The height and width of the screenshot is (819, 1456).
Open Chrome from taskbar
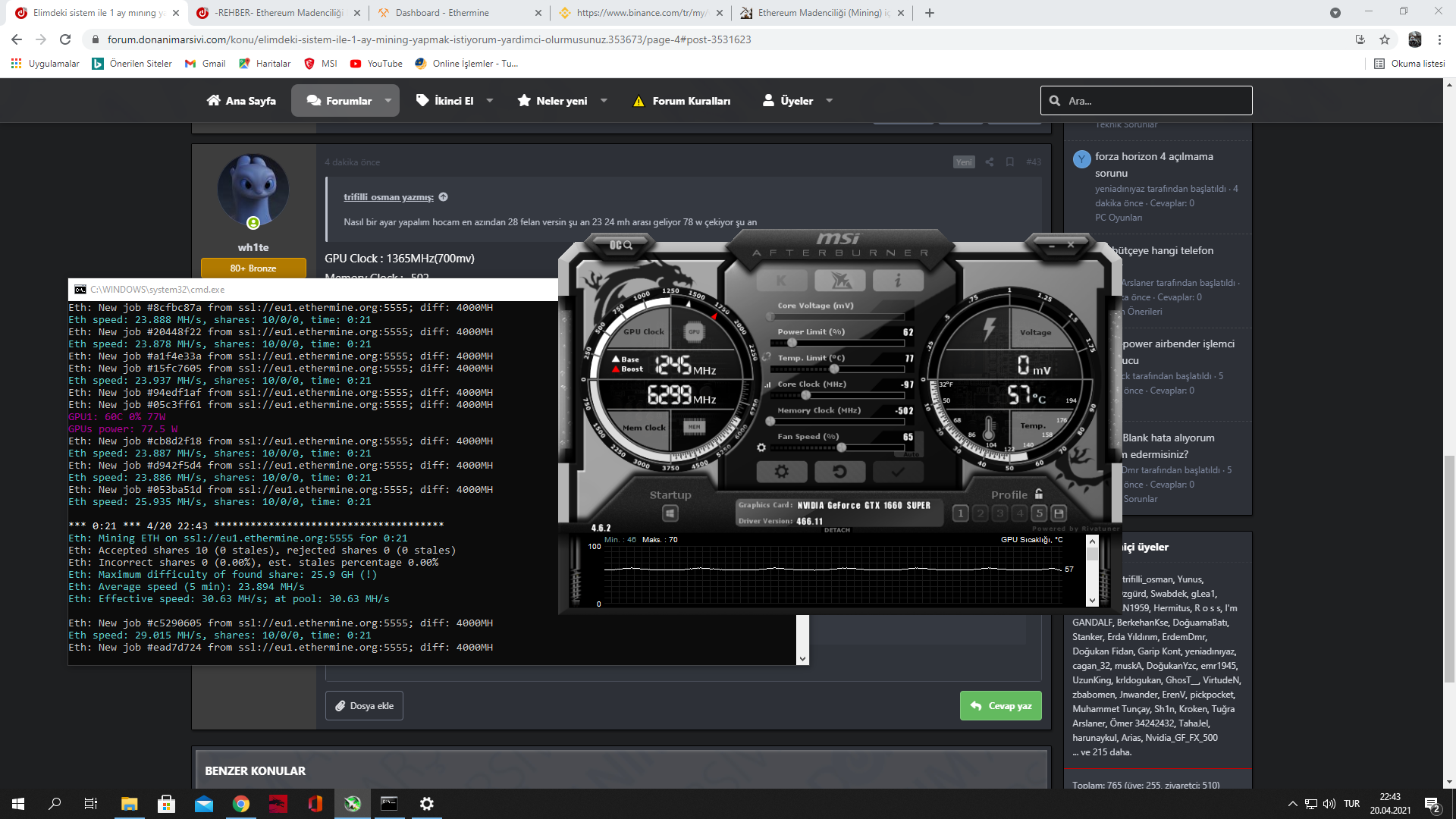click(241, 804)
